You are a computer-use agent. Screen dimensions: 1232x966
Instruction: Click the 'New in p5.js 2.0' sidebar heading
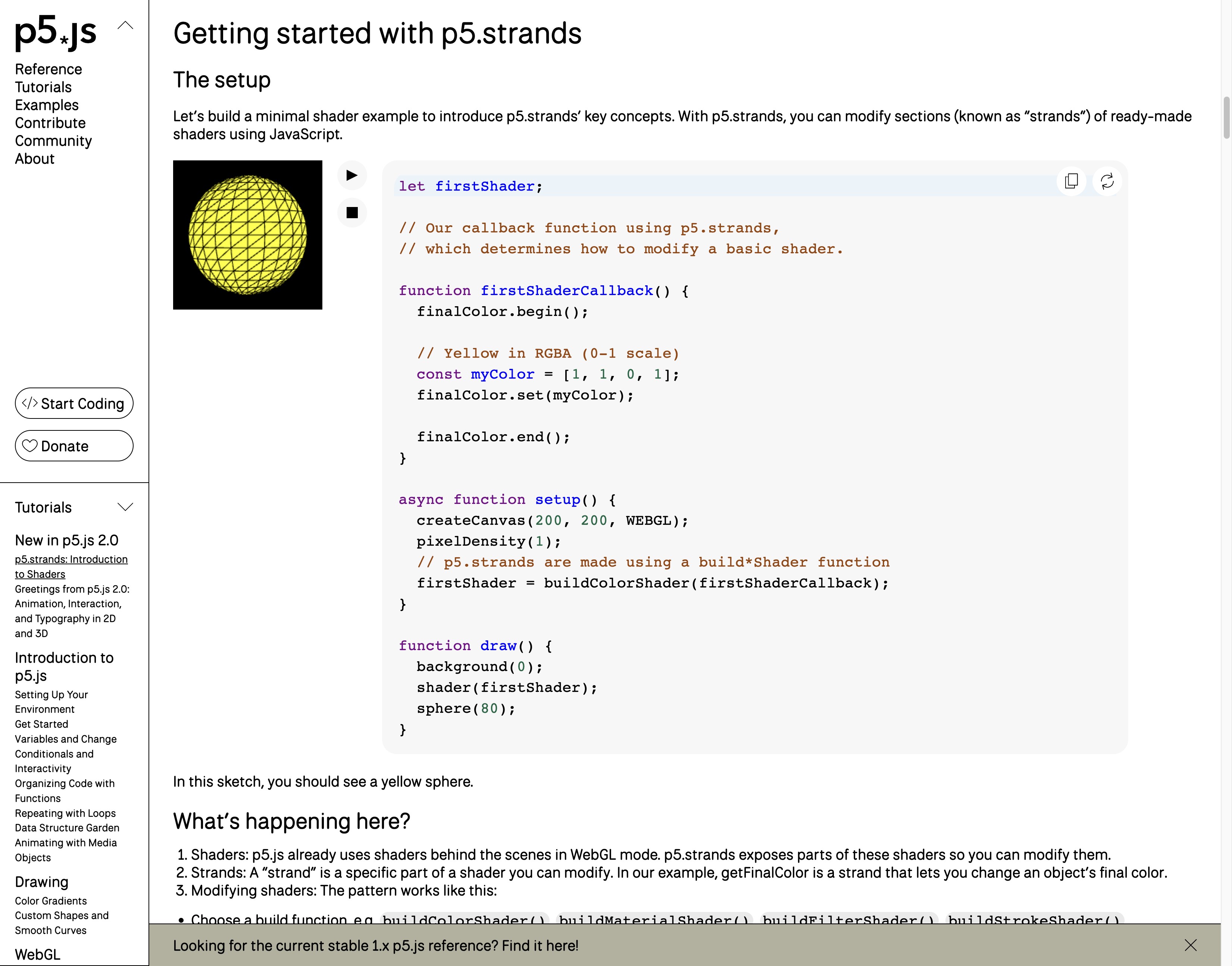tap(67, 540)
